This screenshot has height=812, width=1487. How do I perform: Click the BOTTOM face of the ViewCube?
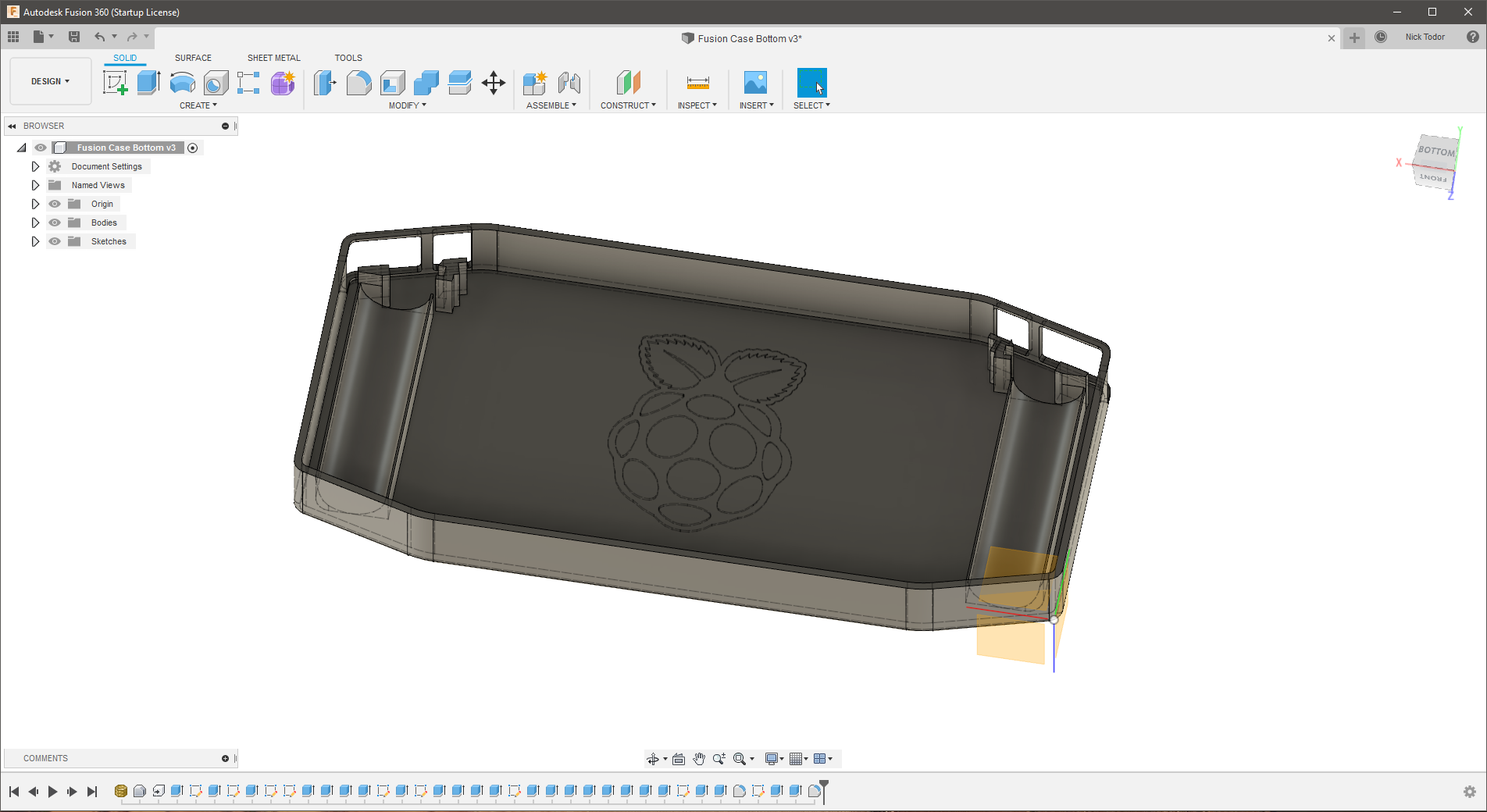pyautogui.click(x=1436, y=151)
